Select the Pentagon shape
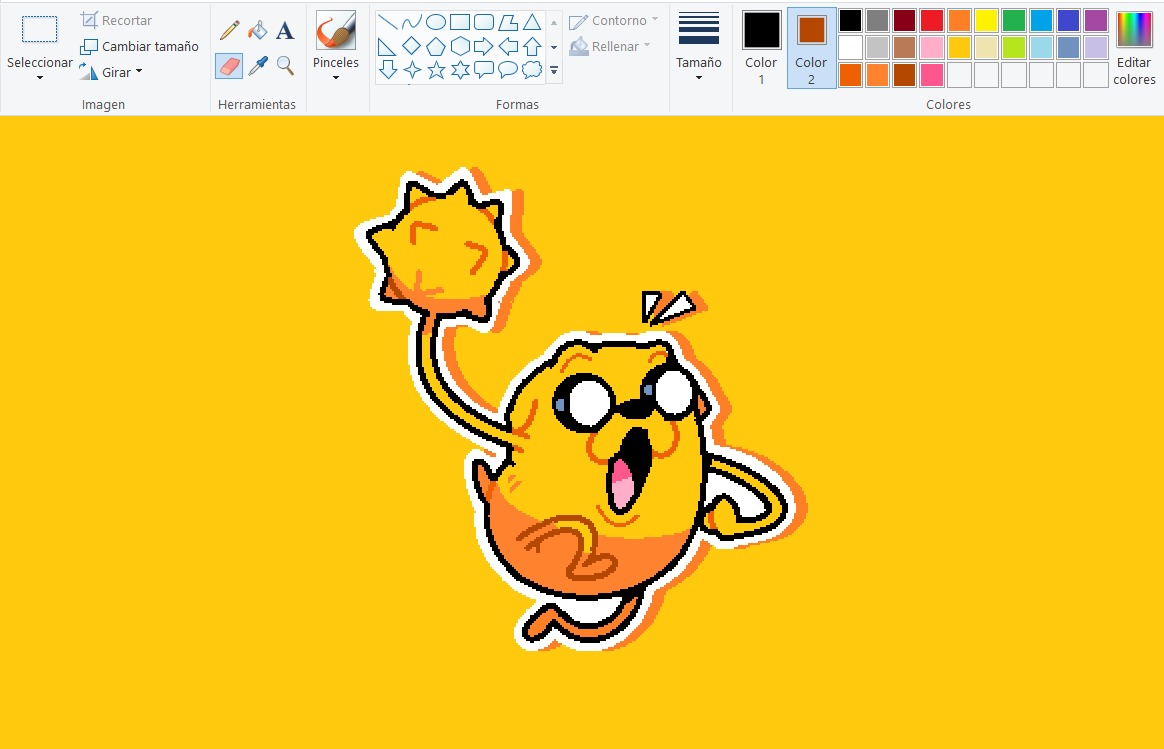The image size is (1164, 749). click(x=436, y=47)
